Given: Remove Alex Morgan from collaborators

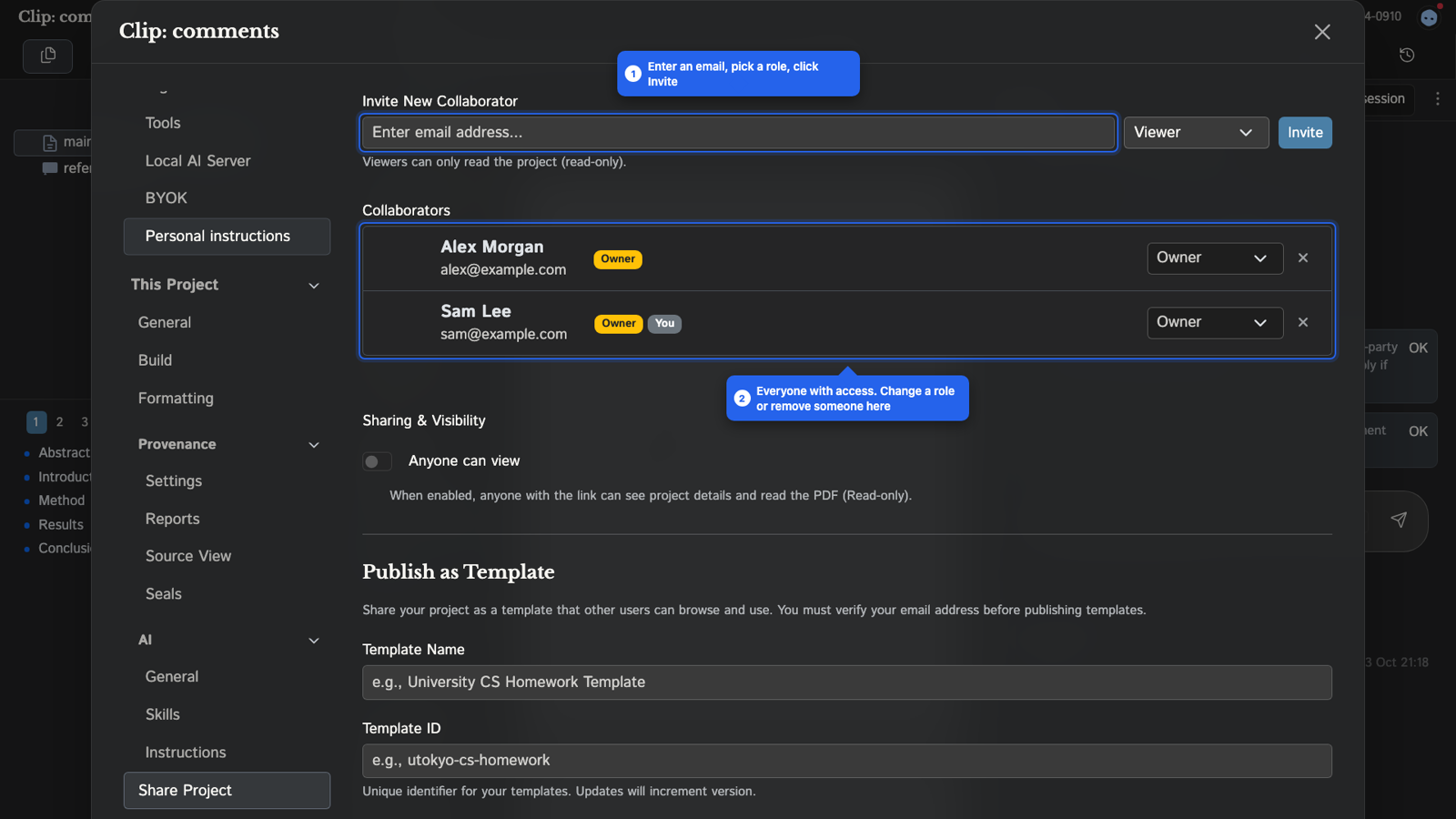Looking at the screenshot, I should pos(1303,258).
